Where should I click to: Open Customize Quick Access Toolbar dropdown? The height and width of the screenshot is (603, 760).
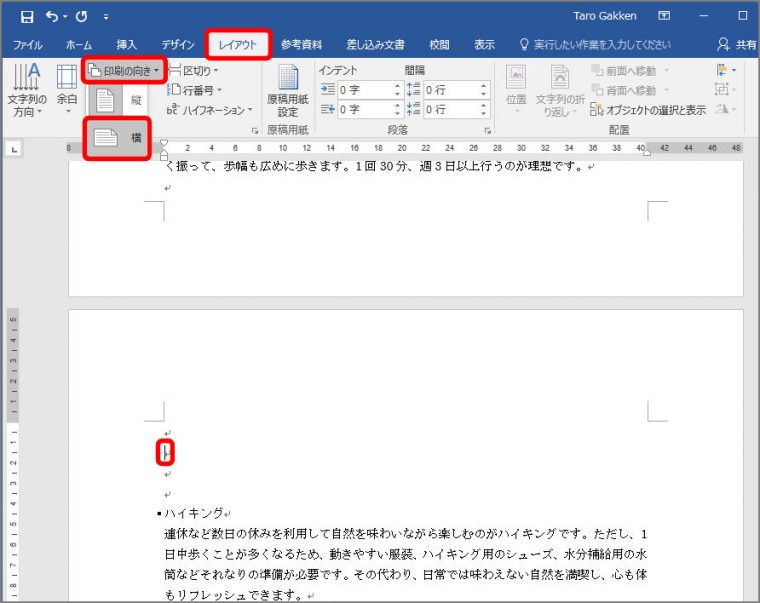point(106,17)
